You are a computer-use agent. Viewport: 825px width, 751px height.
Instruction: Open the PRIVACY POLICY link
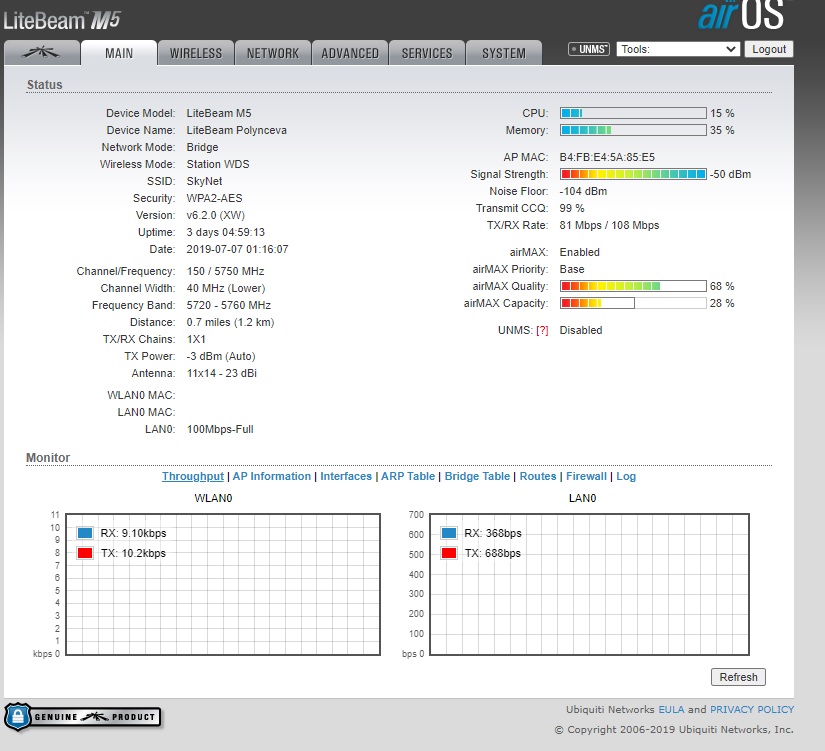pos(752,709)
